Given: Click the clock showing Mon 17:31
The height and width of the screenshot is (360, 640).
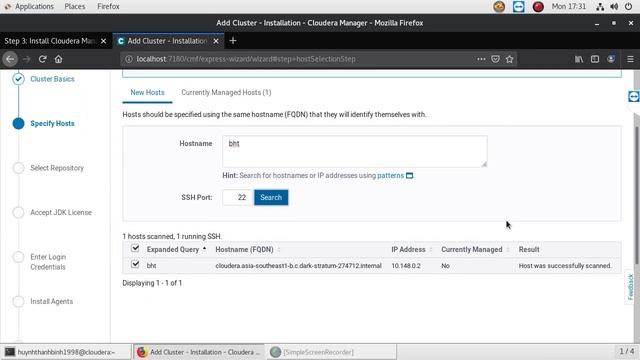Looking at the screenshot, I should point(569,7).
